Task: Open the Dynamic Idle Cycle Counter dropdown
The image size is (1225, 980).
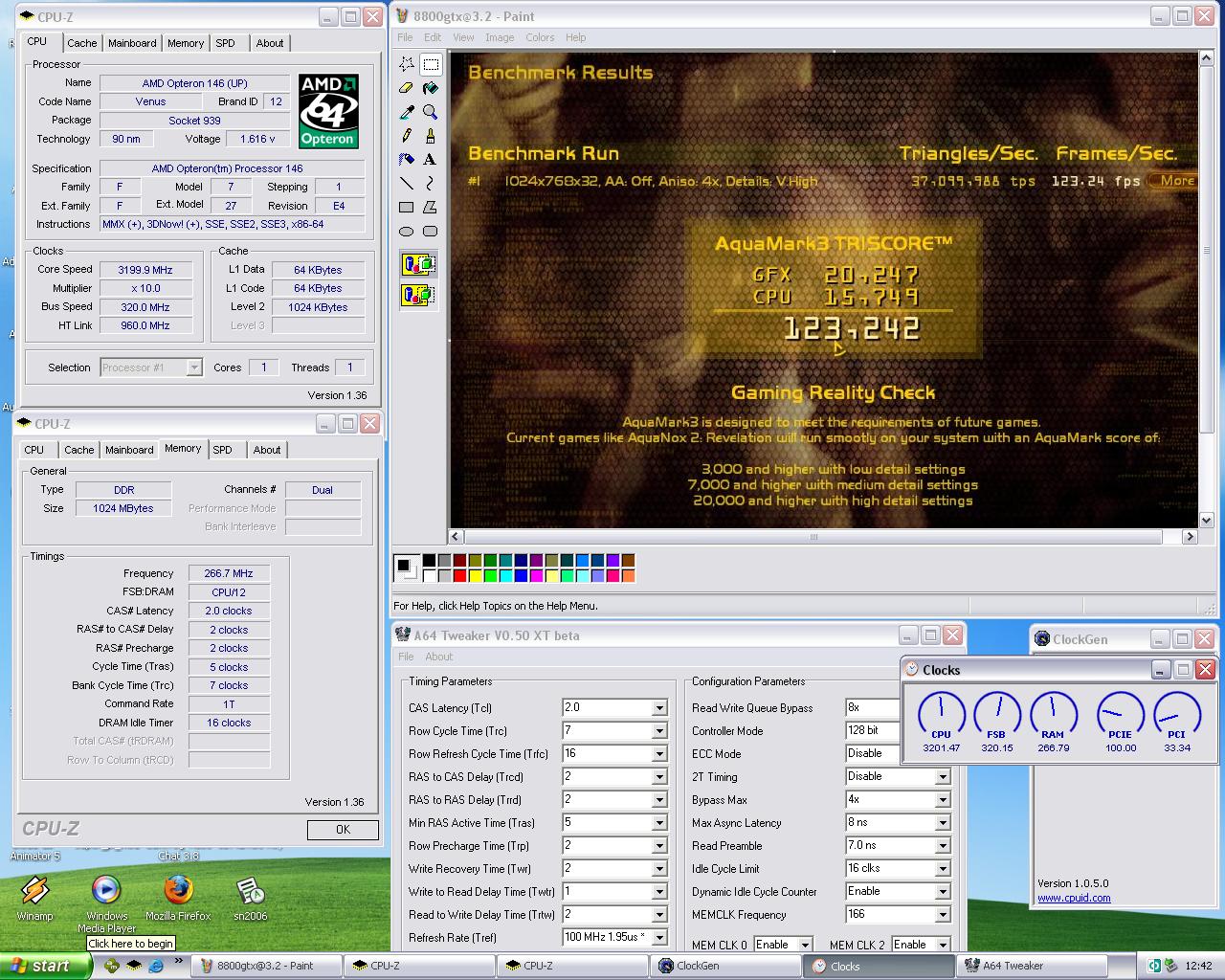Action: pos(943,892)
